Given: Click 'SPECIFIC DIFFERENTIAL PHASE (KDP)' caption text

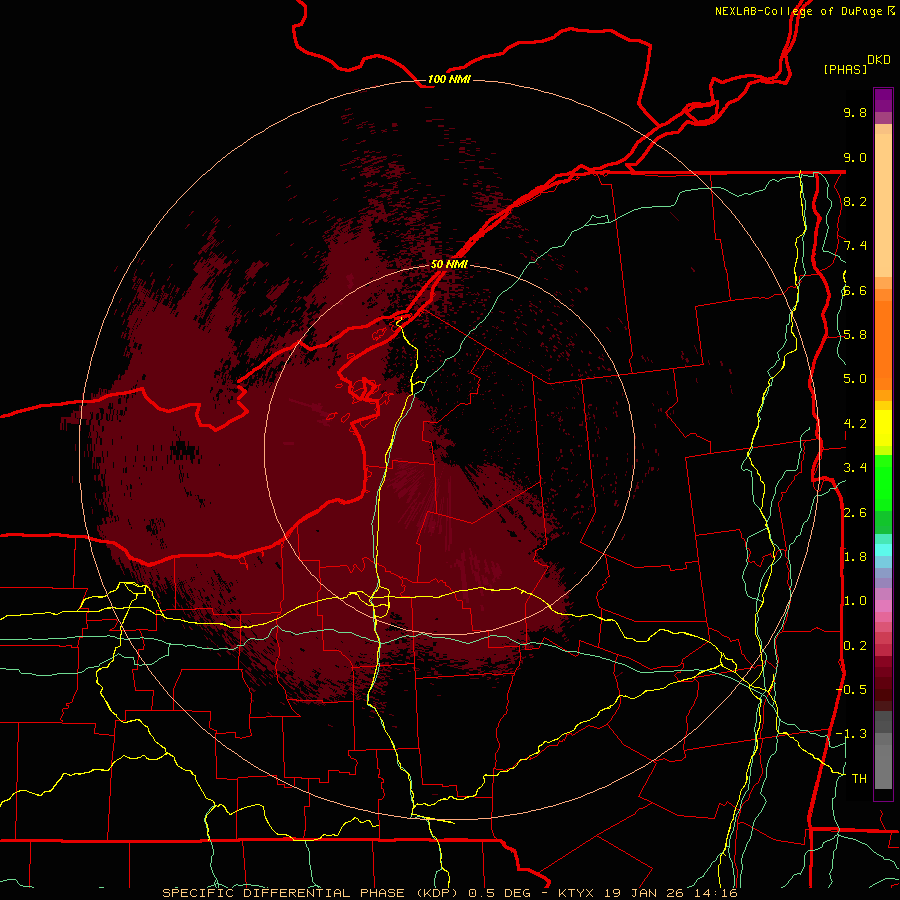Looking at the screenshot, I should pos(311,893).
